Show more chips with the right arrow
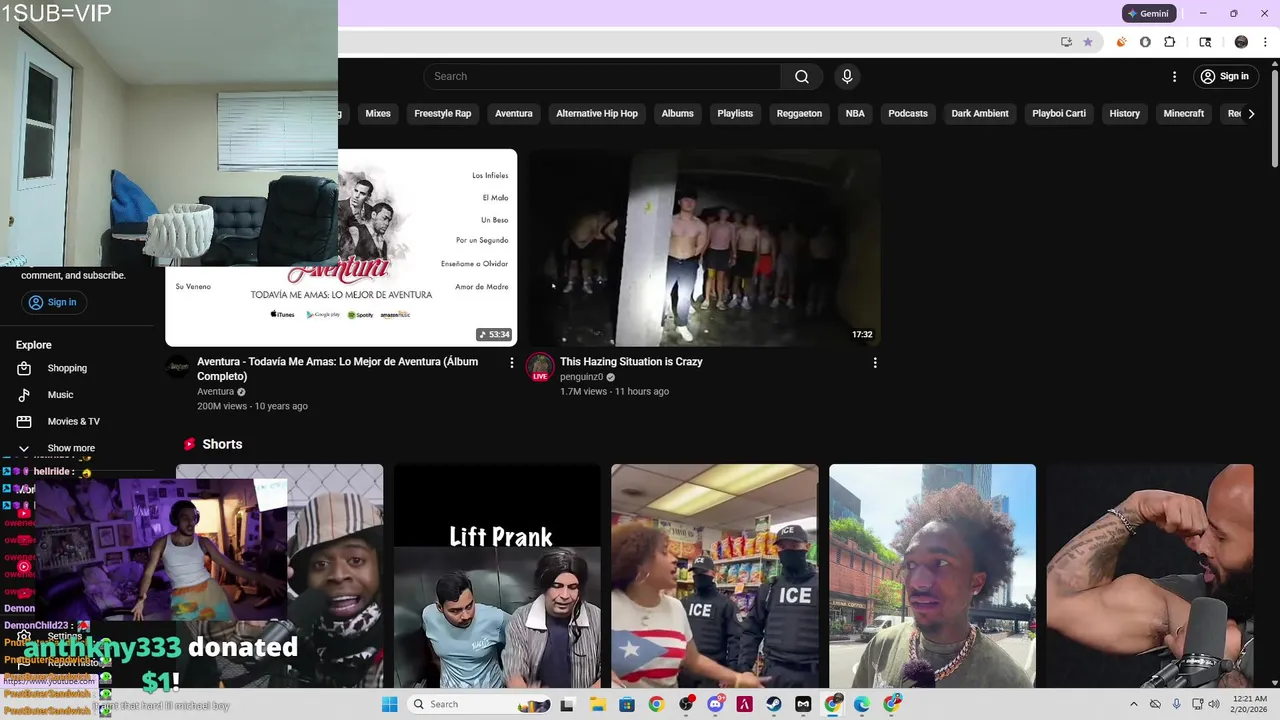The width and height of the screenshot is (1280, 720). tap(1251, 114)
